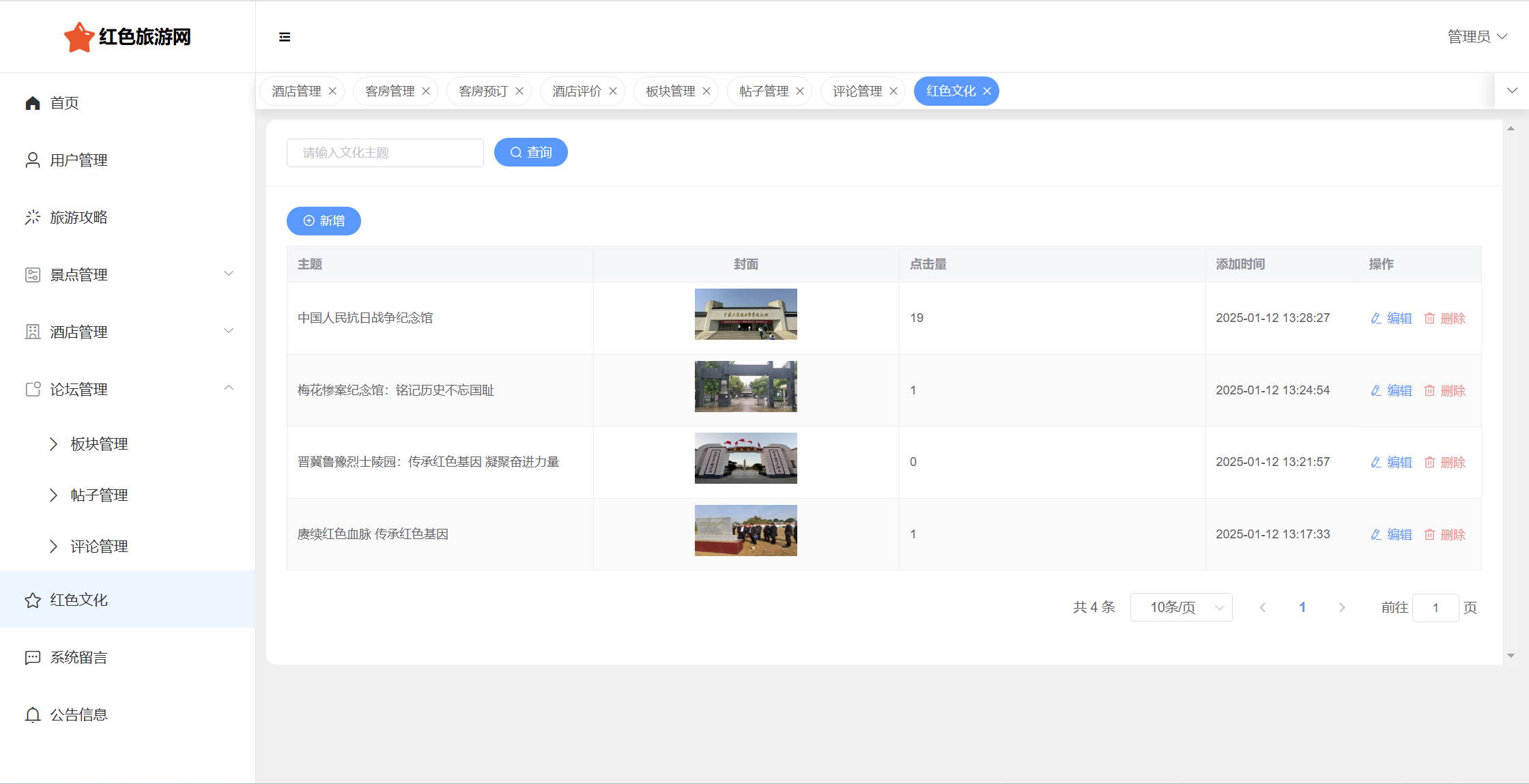Switch to the 帖子管理 tab
This screenshot has width=1529, height=784.
point(763,91)
